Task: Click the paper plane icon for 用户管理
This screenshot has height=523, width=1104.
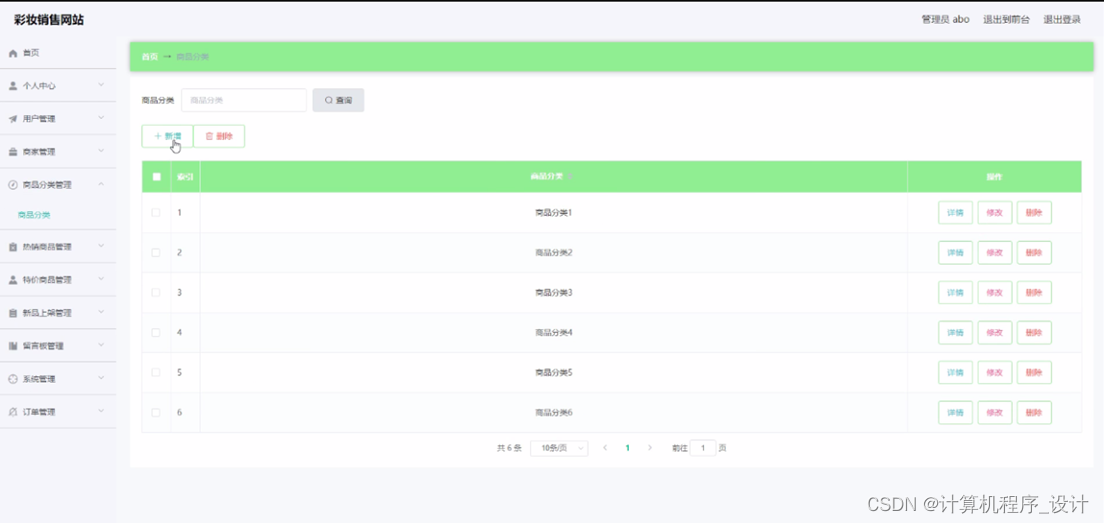Action: [13, 119]
